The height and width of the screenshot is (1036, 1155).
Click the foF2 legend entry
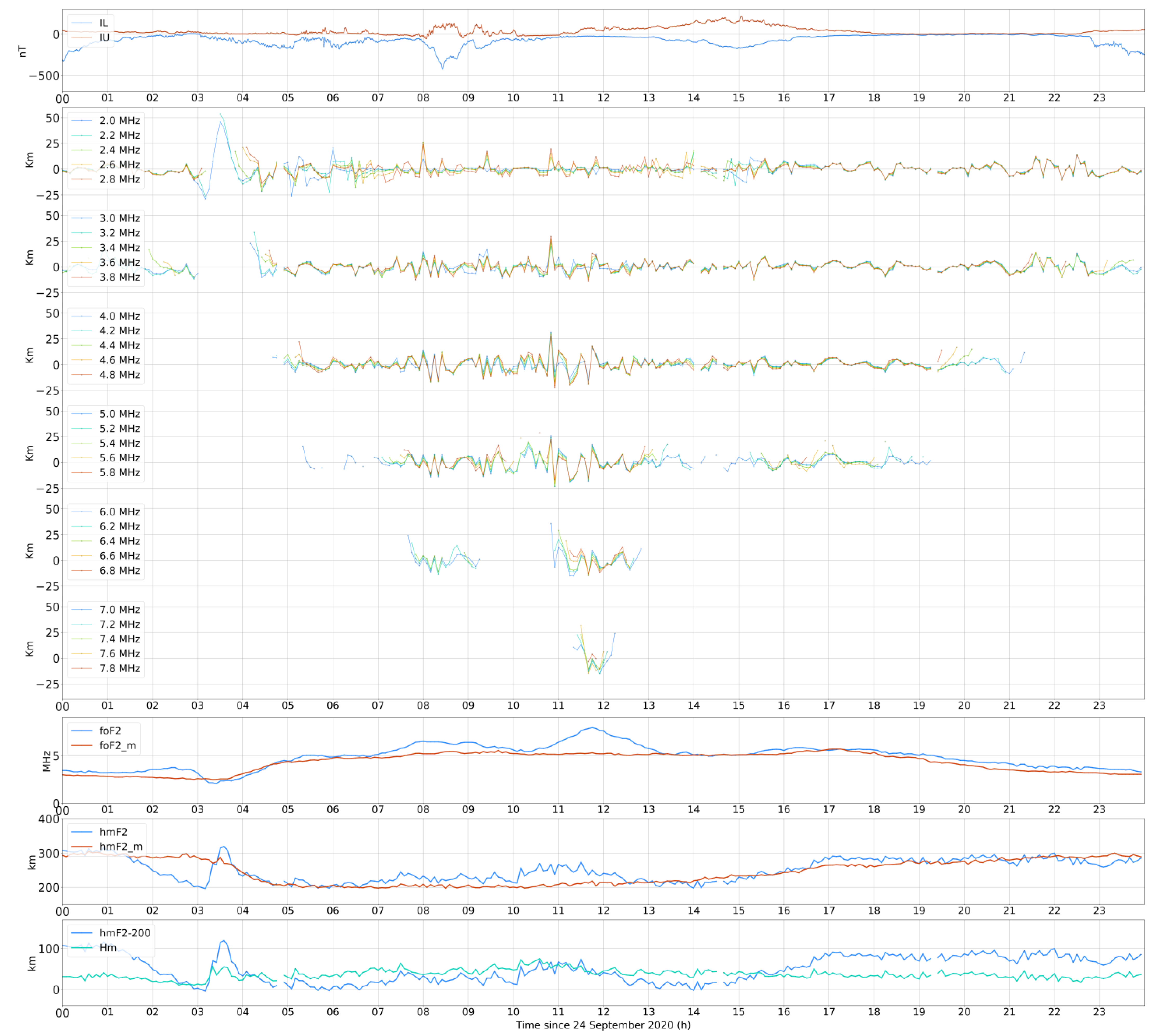110,731
